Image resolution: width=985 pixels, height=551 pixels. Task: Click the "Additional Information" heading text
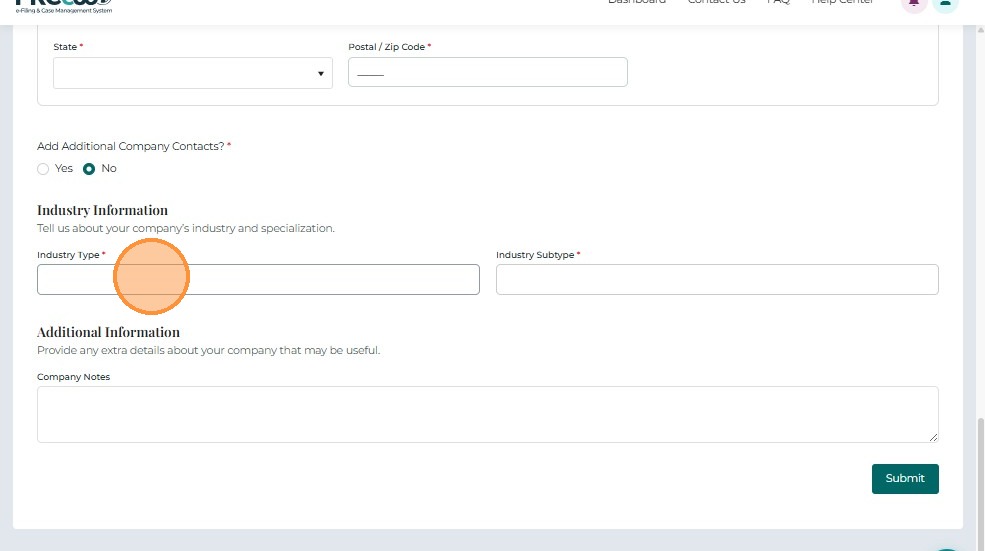108,332
